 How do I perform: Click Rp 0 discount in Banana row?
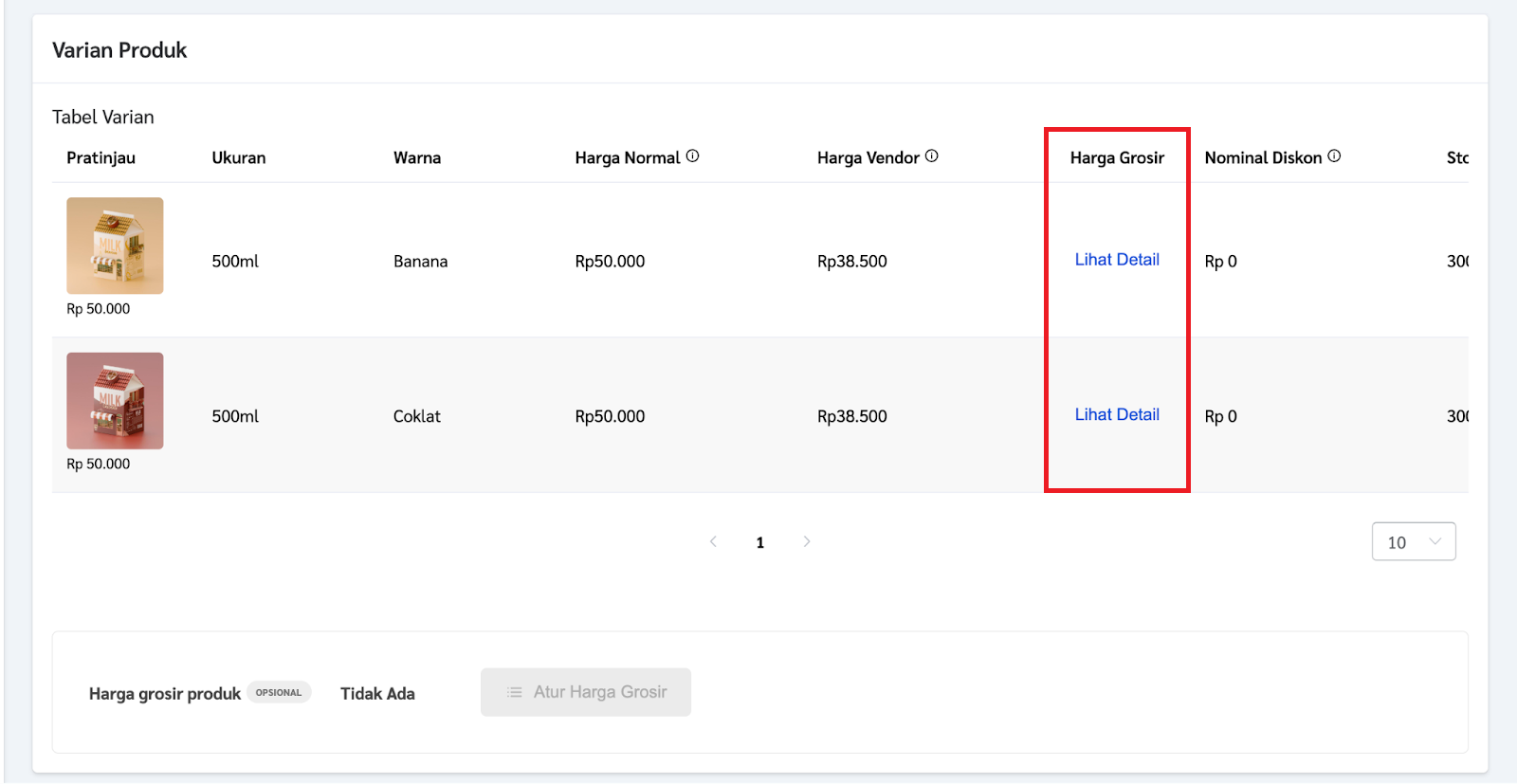(x=1221, y=261)
